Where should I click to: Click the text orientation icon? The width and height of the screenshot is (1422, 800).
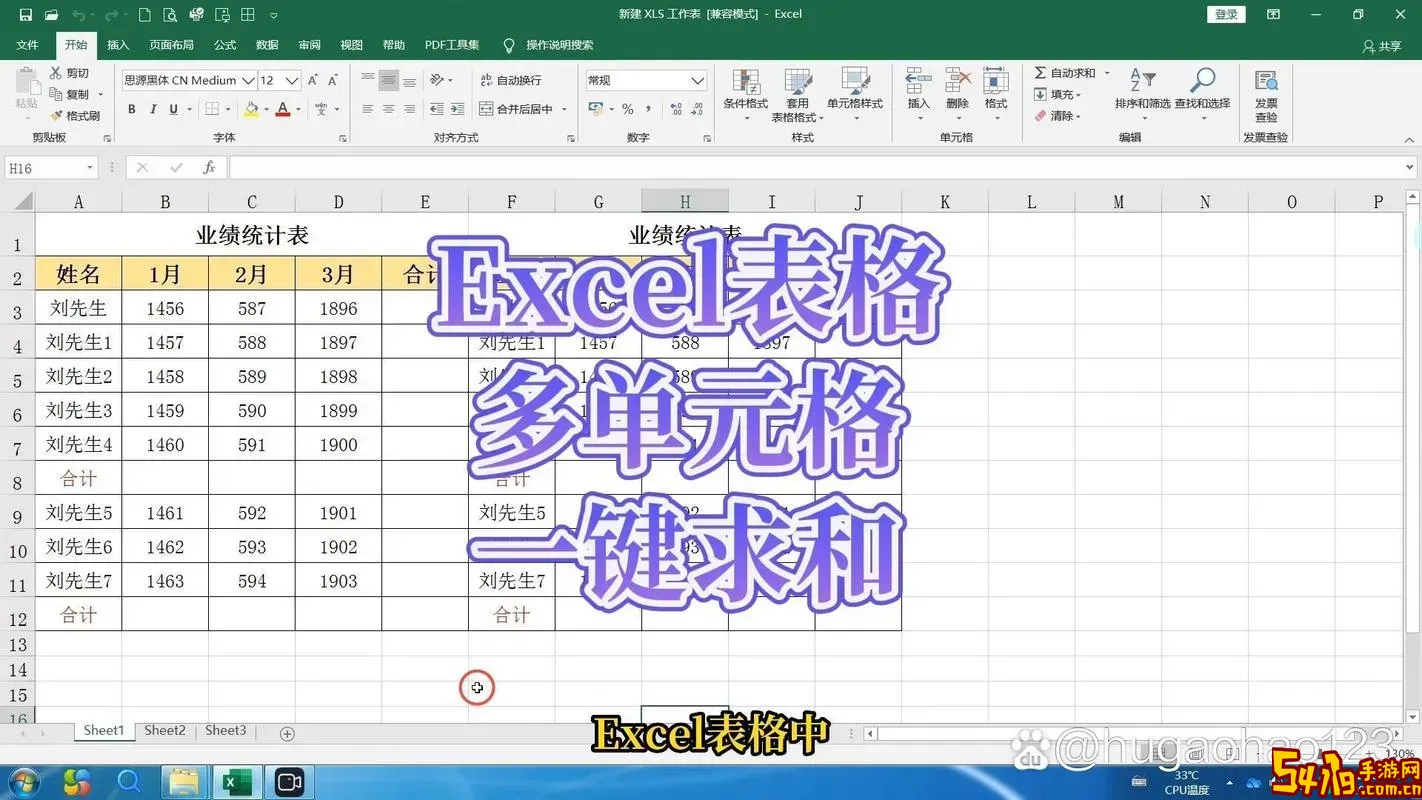(x=437, y=80)
